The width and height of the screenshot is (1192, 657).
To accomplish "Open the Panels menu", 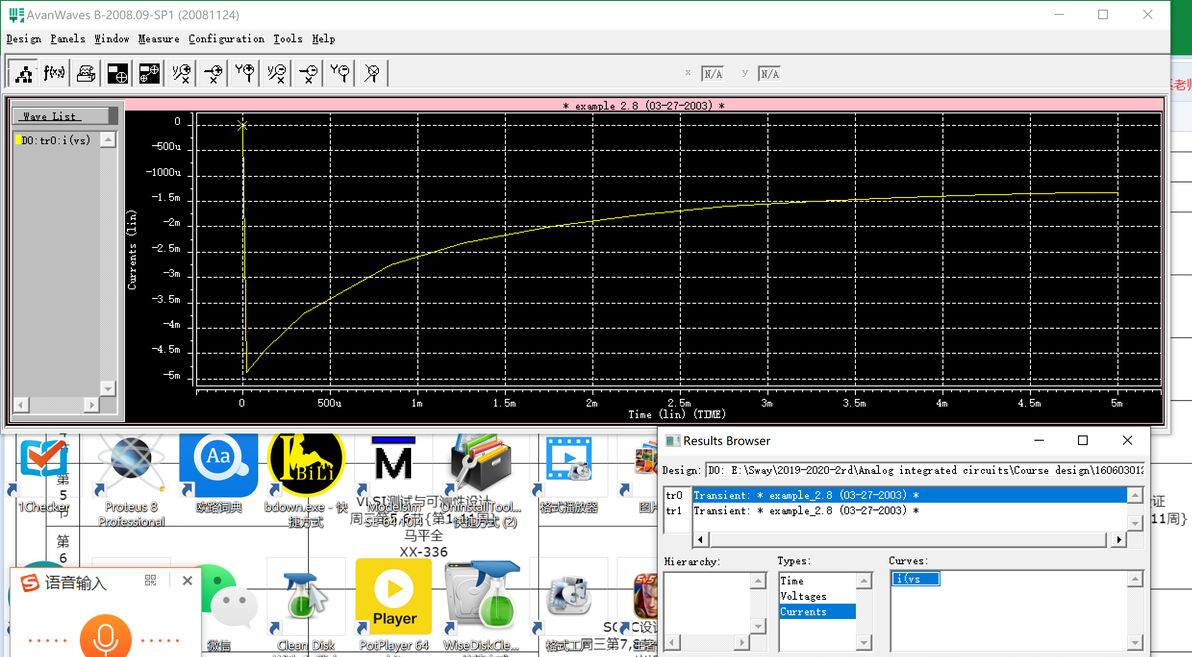I will pos(68,39).
